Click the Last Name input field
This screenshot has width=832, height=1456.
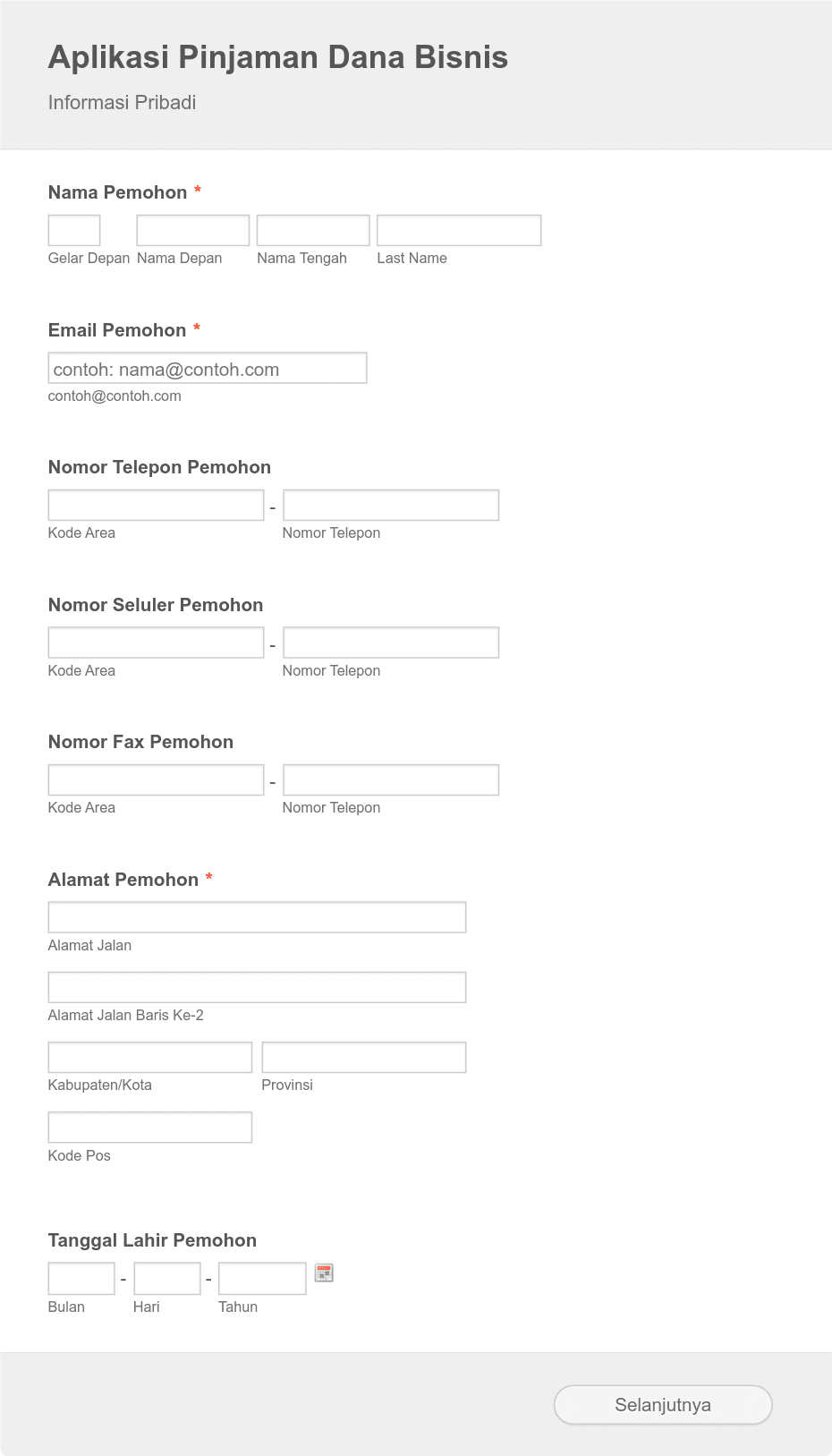(458, 229)
